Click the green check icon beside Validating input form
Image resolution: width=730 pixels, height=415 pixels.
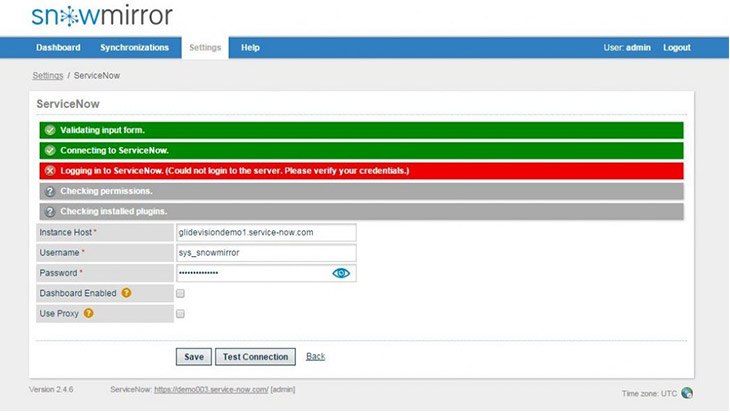pos(50,130)
